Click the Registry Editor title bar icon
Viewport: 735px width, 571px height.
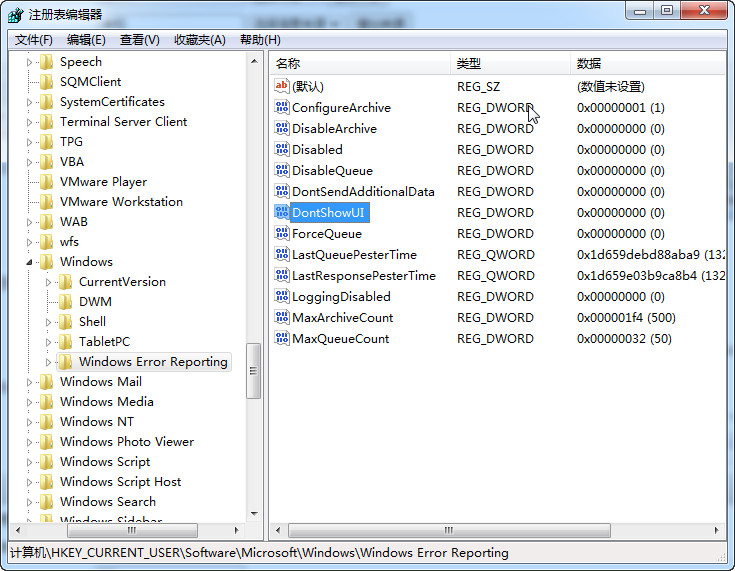pos(15,15)
